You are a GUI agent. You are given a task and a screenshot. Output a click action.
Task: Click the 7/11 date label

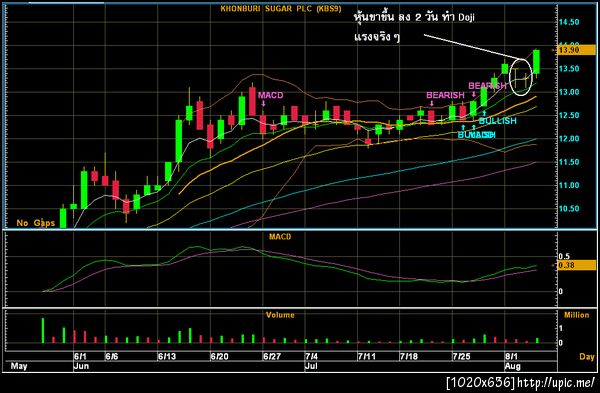coord(367,357)
